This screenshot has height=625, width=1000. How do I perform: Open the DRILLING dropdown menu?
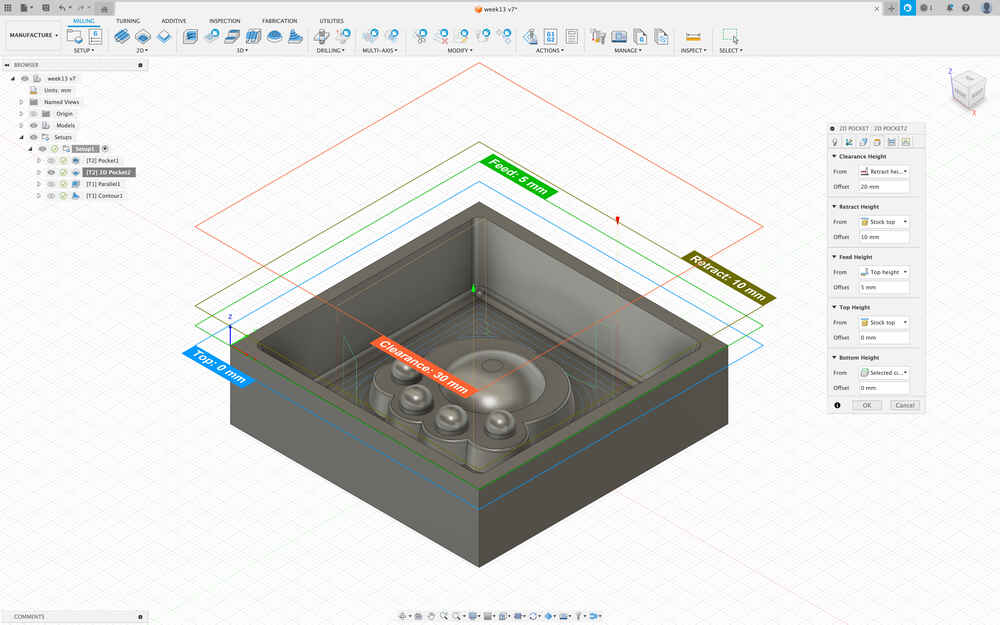click(x=330, y=50)
